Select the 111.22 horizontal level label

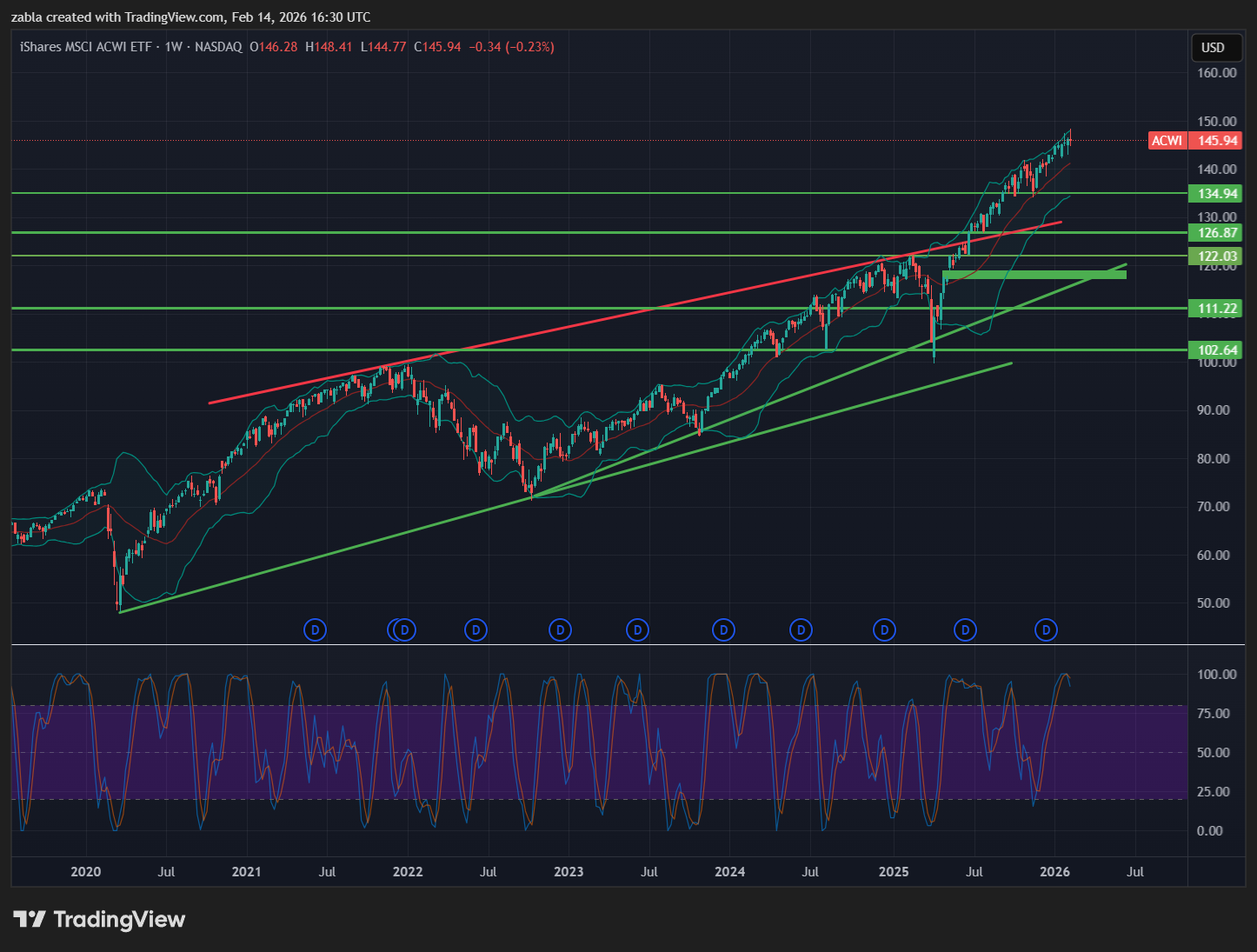1216,309
